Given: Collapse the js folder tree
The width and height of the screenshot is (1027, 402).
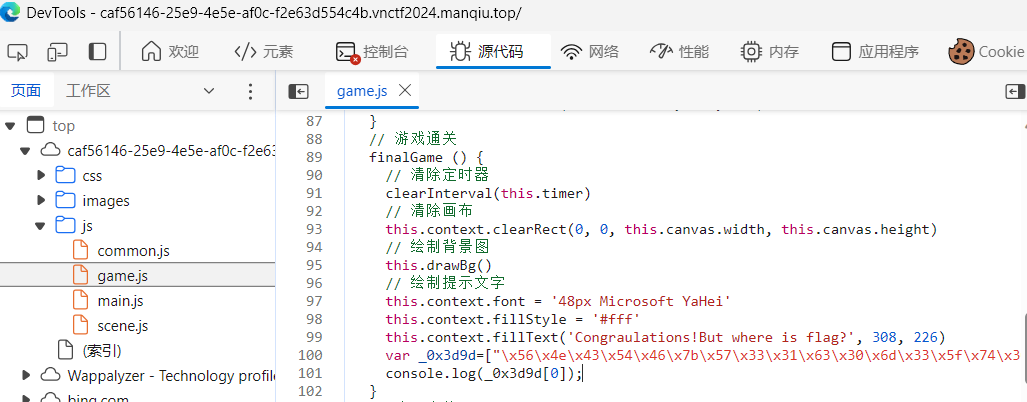Looking at the screenshot, I should pos(41,226).
